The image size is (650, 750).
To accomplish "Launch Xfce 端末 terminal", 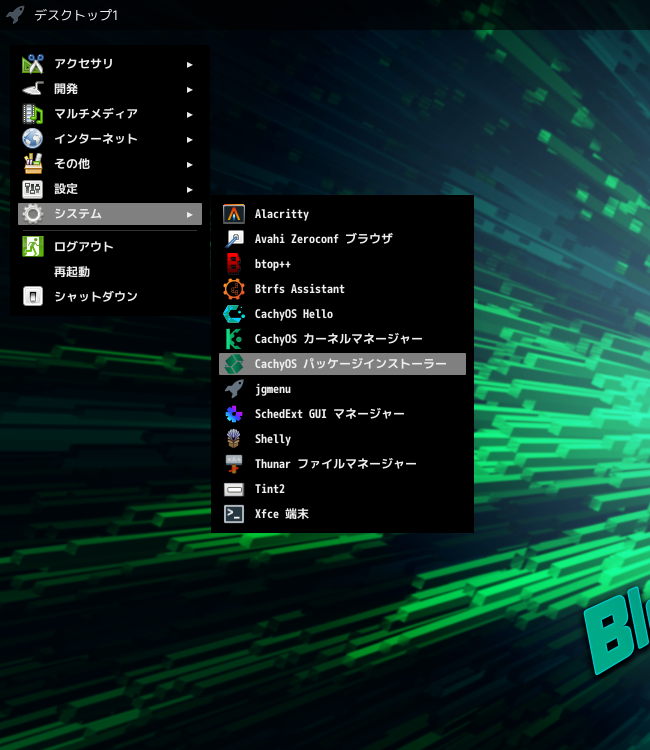I will [342, 514].
